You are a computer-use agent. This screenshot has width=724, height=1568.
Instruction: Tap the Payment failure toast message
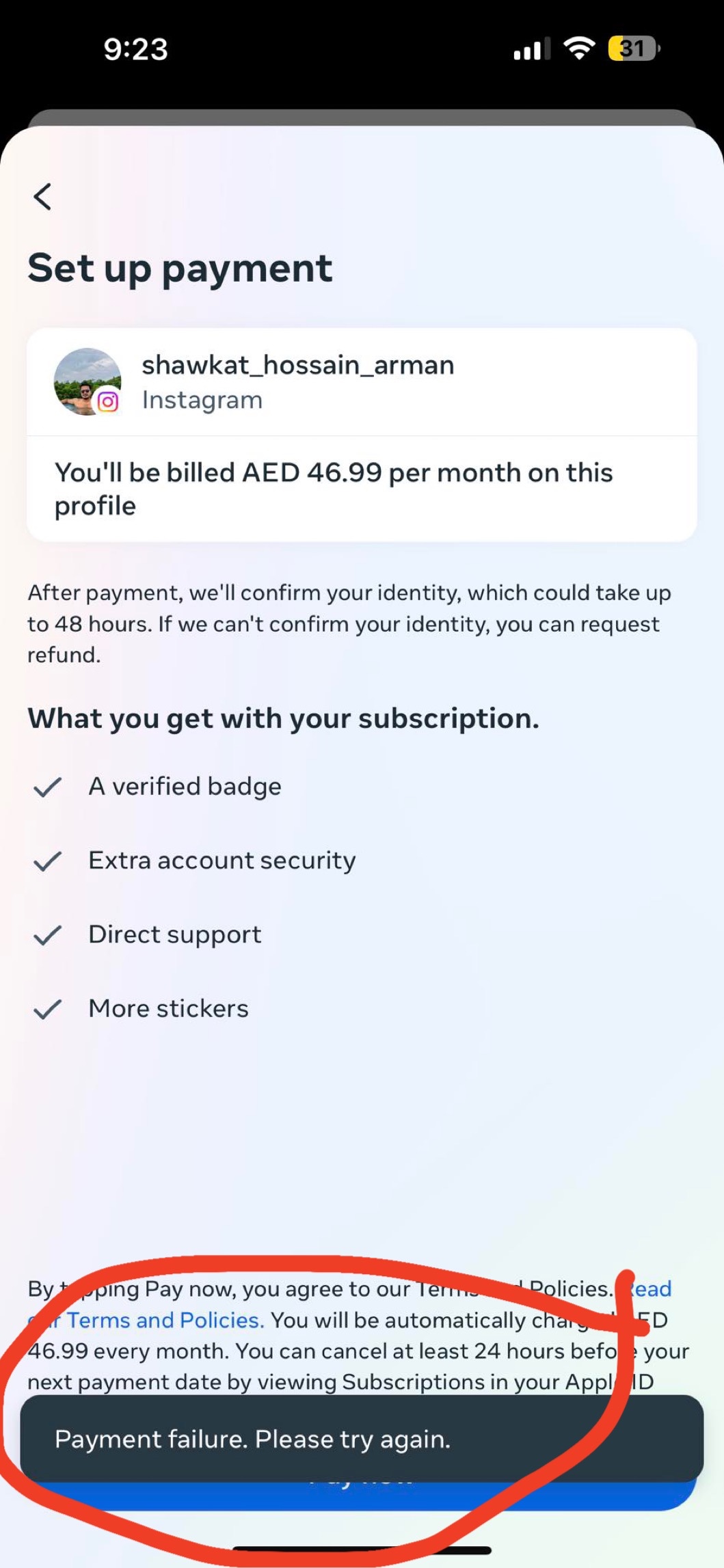[361, 1439]
